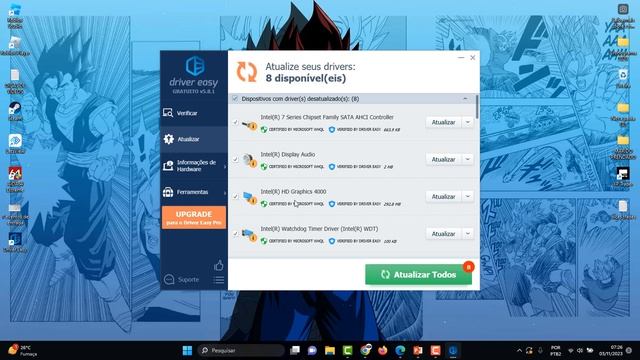The width and height of the screenshot is (640, 360).
Task: Click the orange refresh arrows icon
Action: [x=247, y=72]
